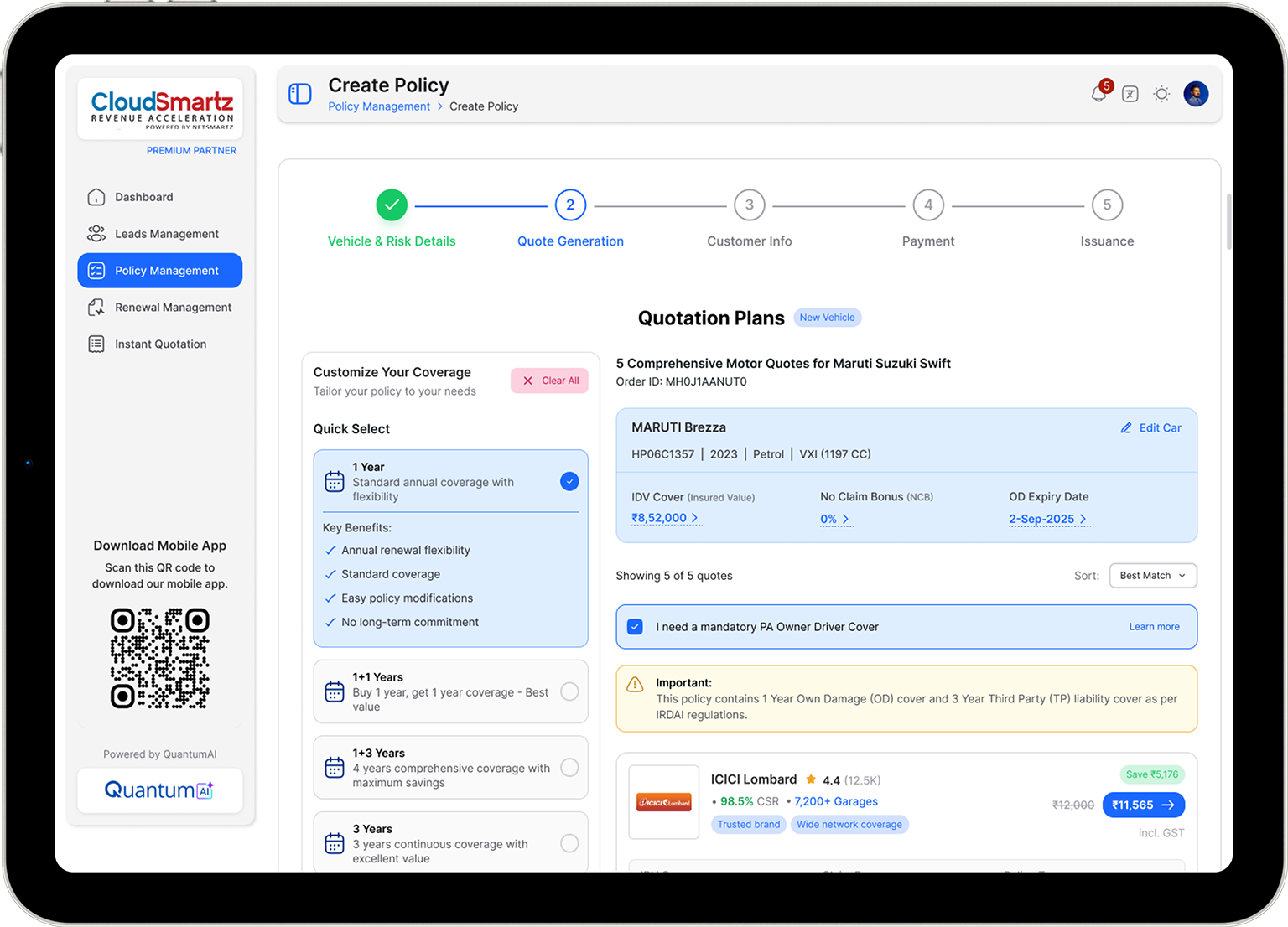The height and width of the screenshot is (927, 1288).
Task: Expand the IDV Cover ₹8,52,000 value
Action: pos(665,519)
